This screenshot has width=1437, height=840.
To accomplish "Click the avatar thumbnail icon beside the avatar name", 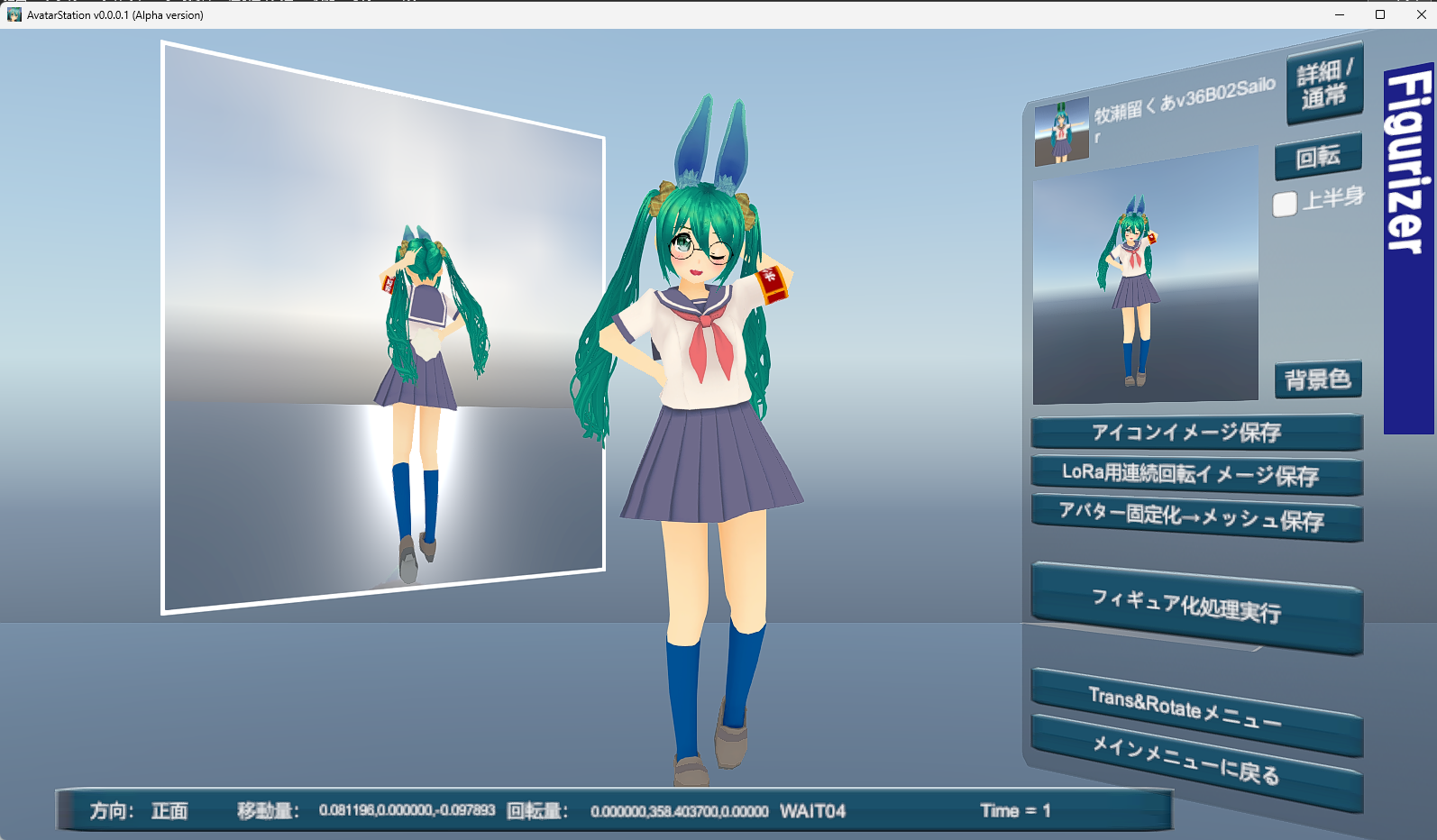I will 1061,132.
